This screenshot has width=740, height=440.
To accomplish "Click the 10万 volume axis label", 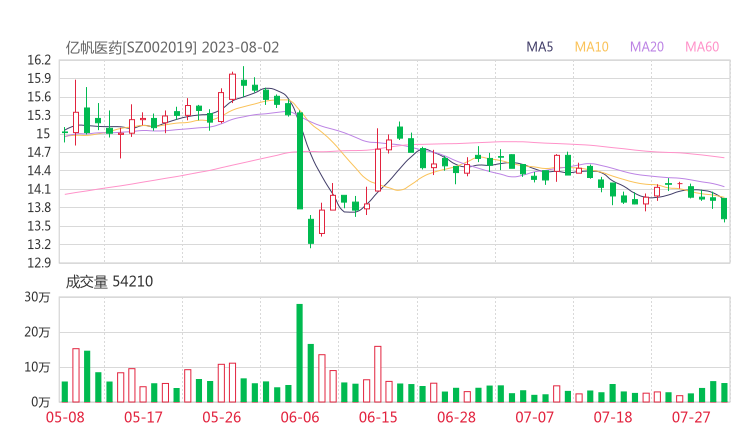I will tap(37, 367).
